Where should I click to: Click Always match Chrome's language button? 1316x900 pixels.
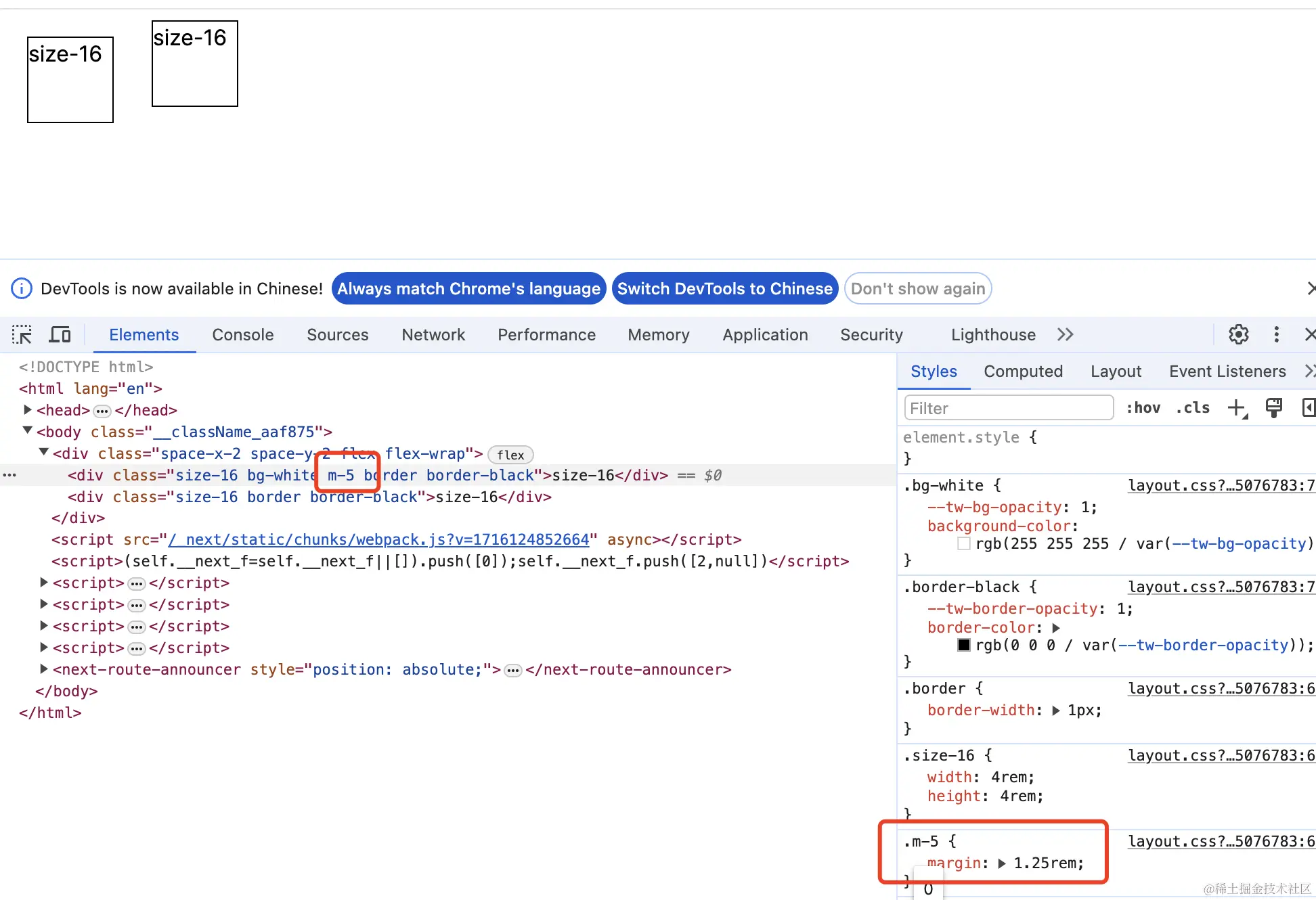pos(469,289)
